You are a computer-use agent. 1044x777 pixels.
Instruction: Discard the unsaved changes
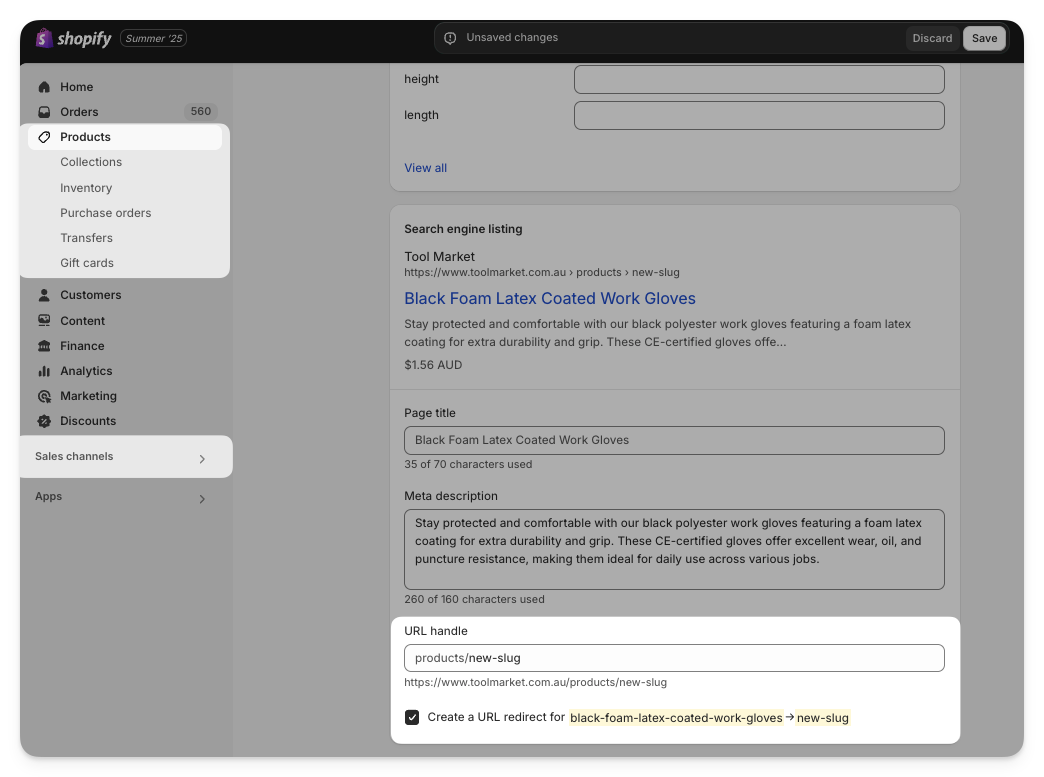pyautogui.click(x=932, y=38)
